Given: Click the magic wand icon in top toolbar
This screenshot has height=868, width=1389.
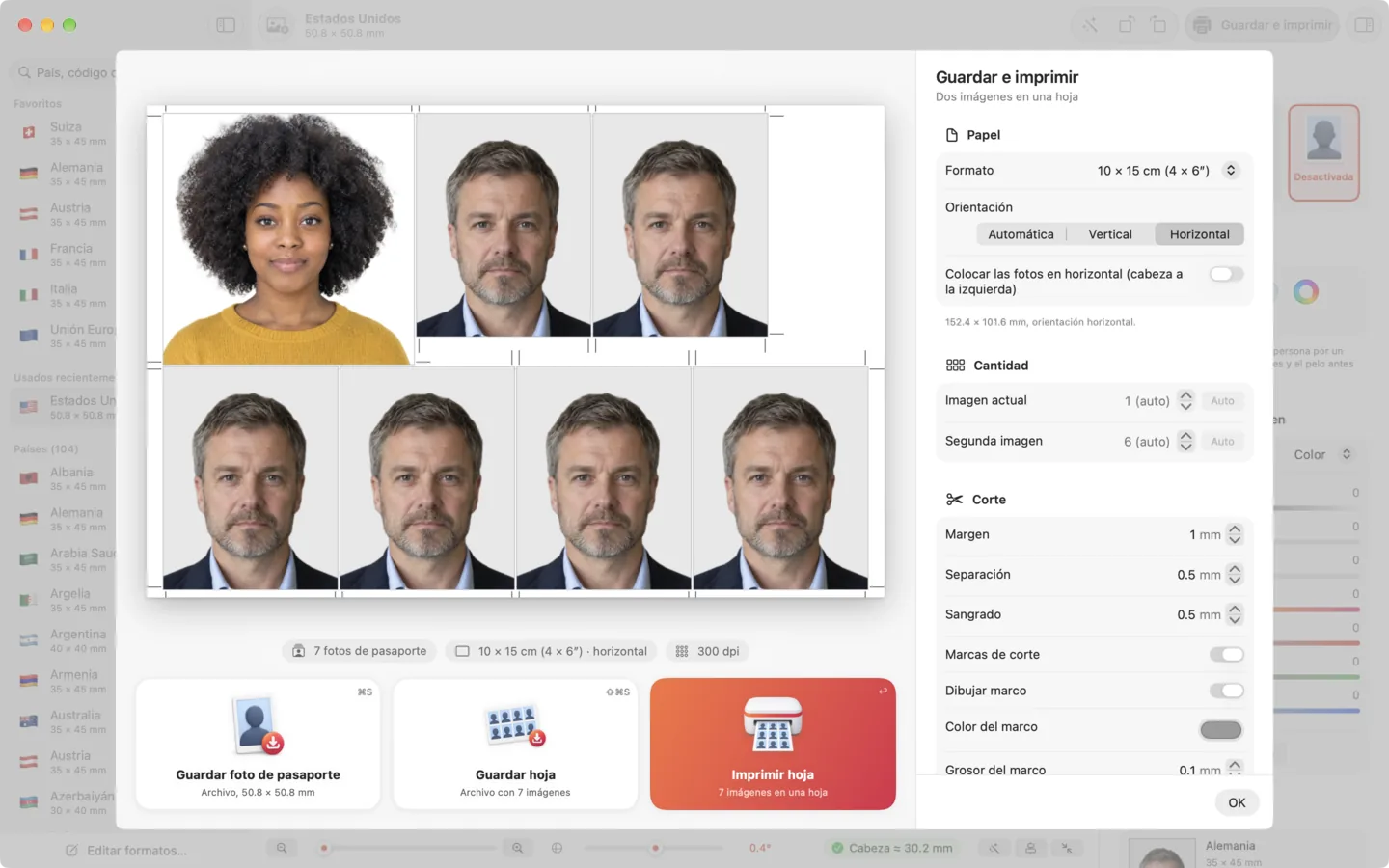Looking at the screenshot, I should pos(1090,25).
